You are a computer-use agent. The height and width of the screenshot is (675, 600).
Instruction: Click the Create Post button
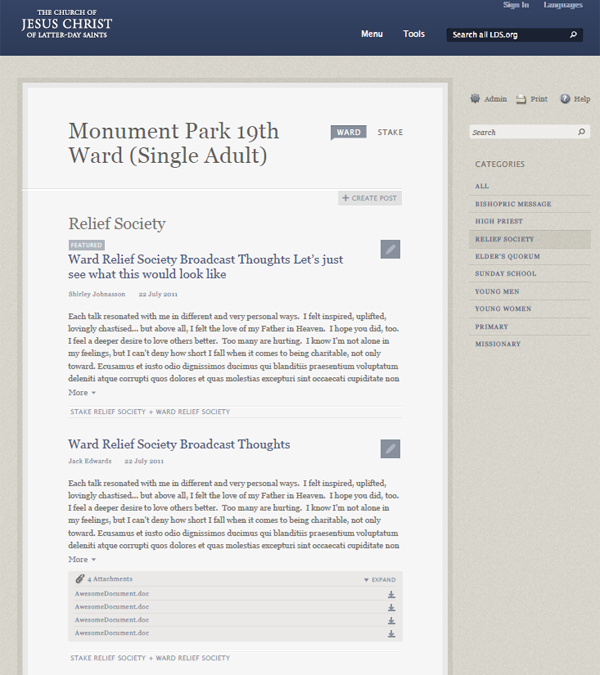click(x=370, y=198)
